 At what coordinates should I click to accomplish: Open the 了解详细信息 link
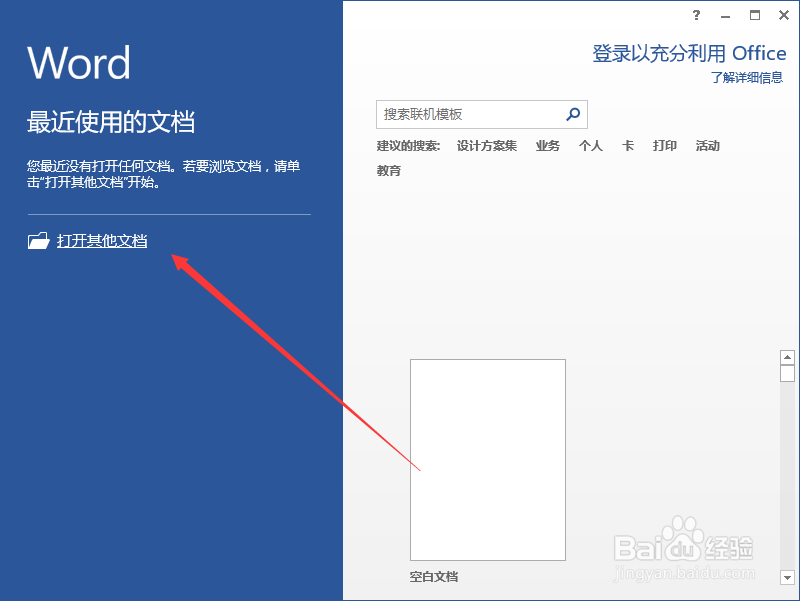pos(746,77)
